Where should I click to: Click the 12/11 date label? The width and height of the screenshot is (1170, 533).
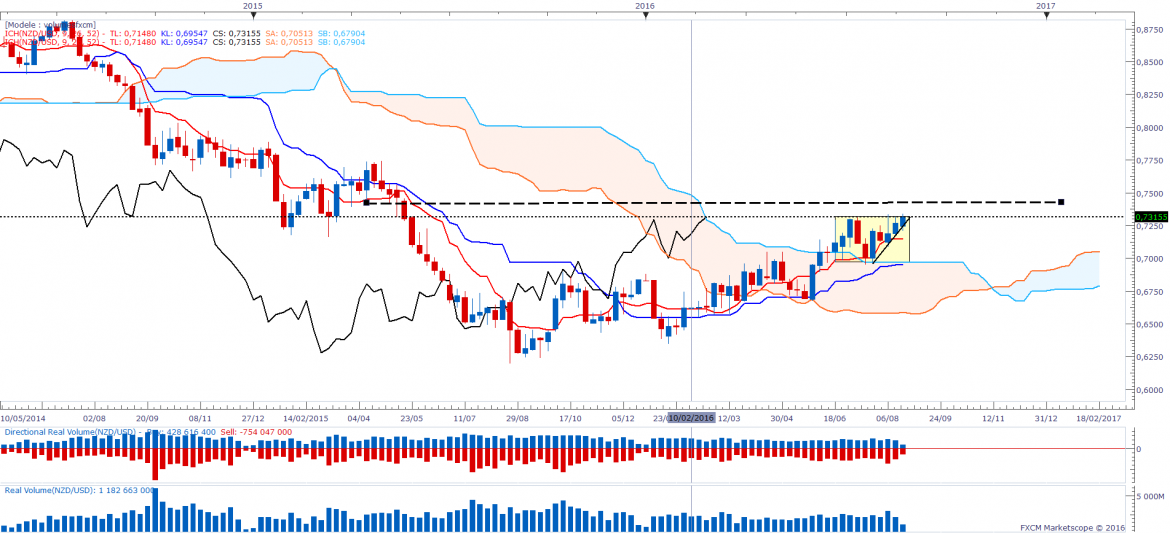pos(993,419)
